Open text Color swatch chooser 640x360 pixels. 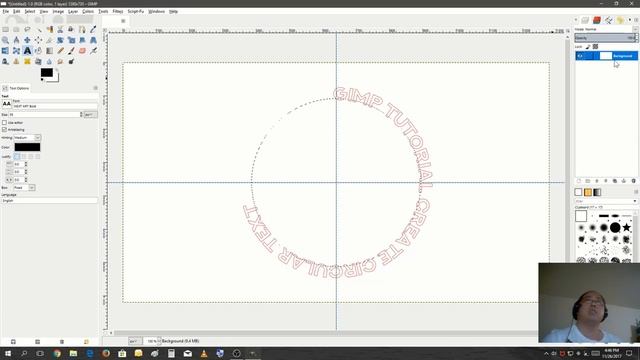click(27, 147)
